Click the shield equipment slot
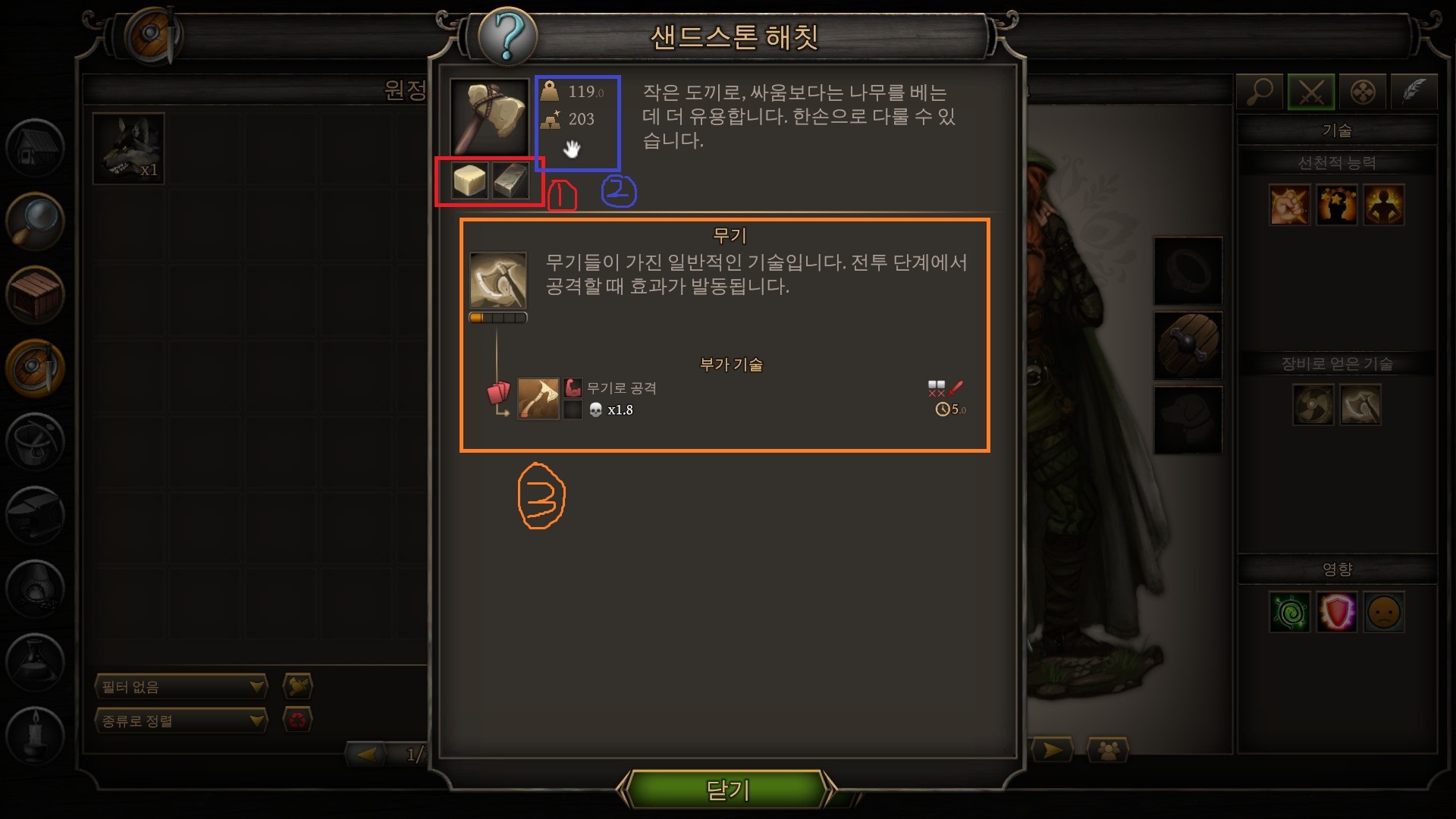Image resolution: width=1456 pixels, height=819 pixels. tap(1188, 346)
